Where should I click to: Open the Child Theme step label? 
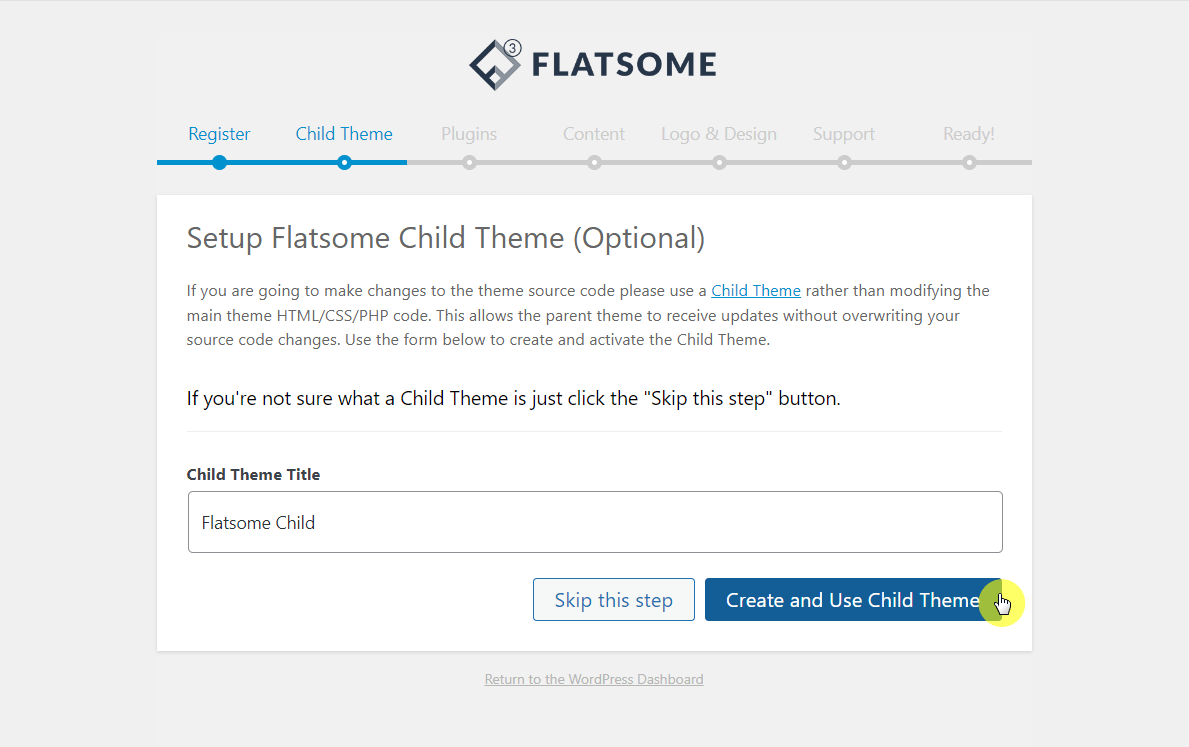pyautogui.click(x=344, y=134)
